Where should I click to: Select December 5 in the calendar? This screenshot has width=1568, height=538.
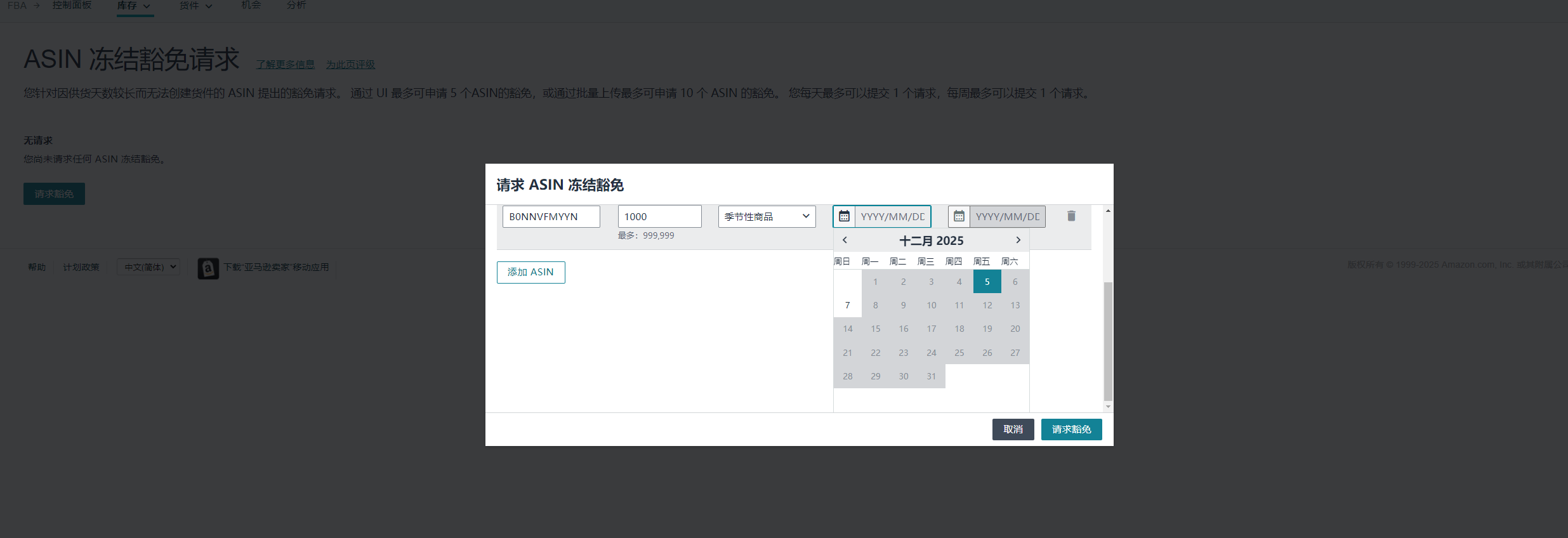[987, 282]
